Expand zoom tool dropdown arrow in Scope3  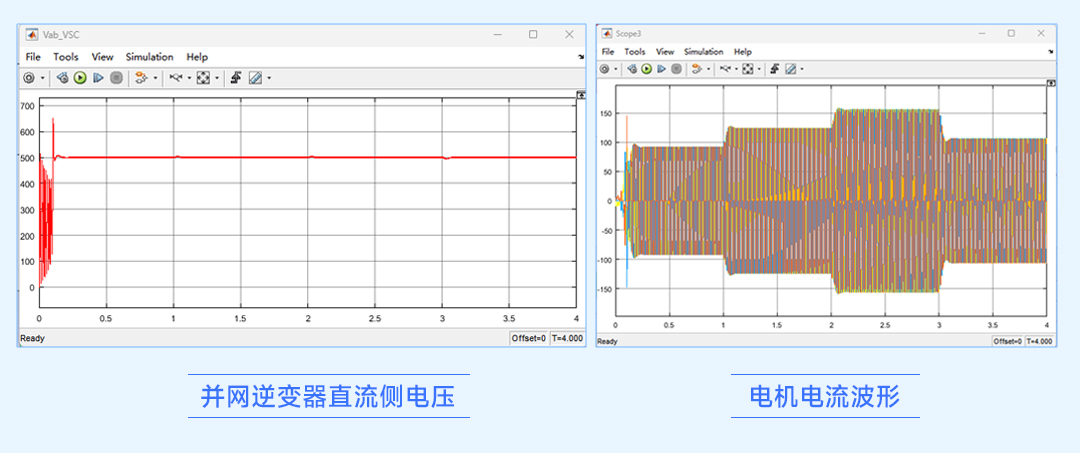(x=736, y=70)
